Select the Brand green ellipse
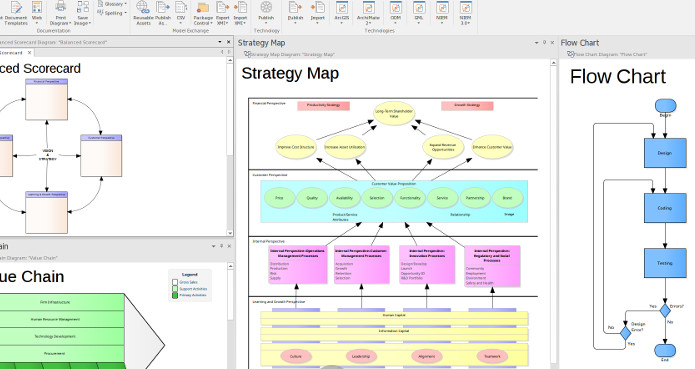 click(x=507, y=198)
